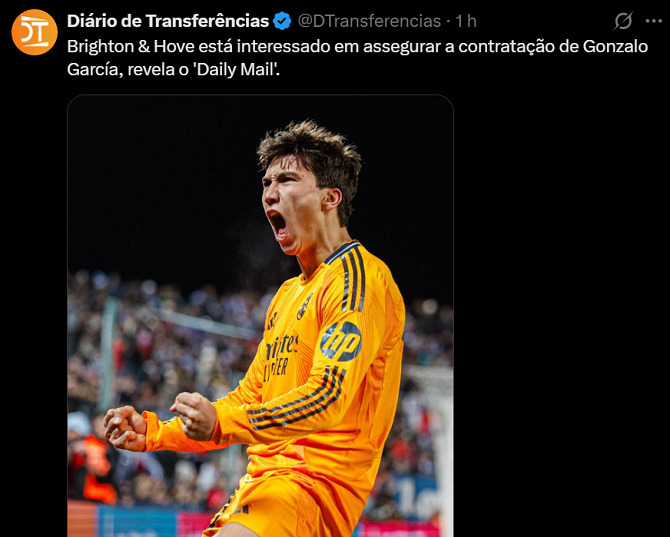Image resolution: width=670 pixels, height=537 pixels.
Task: Click the hp logo on the sleeve
Action: pyautogui.click(x=341, y=340)
